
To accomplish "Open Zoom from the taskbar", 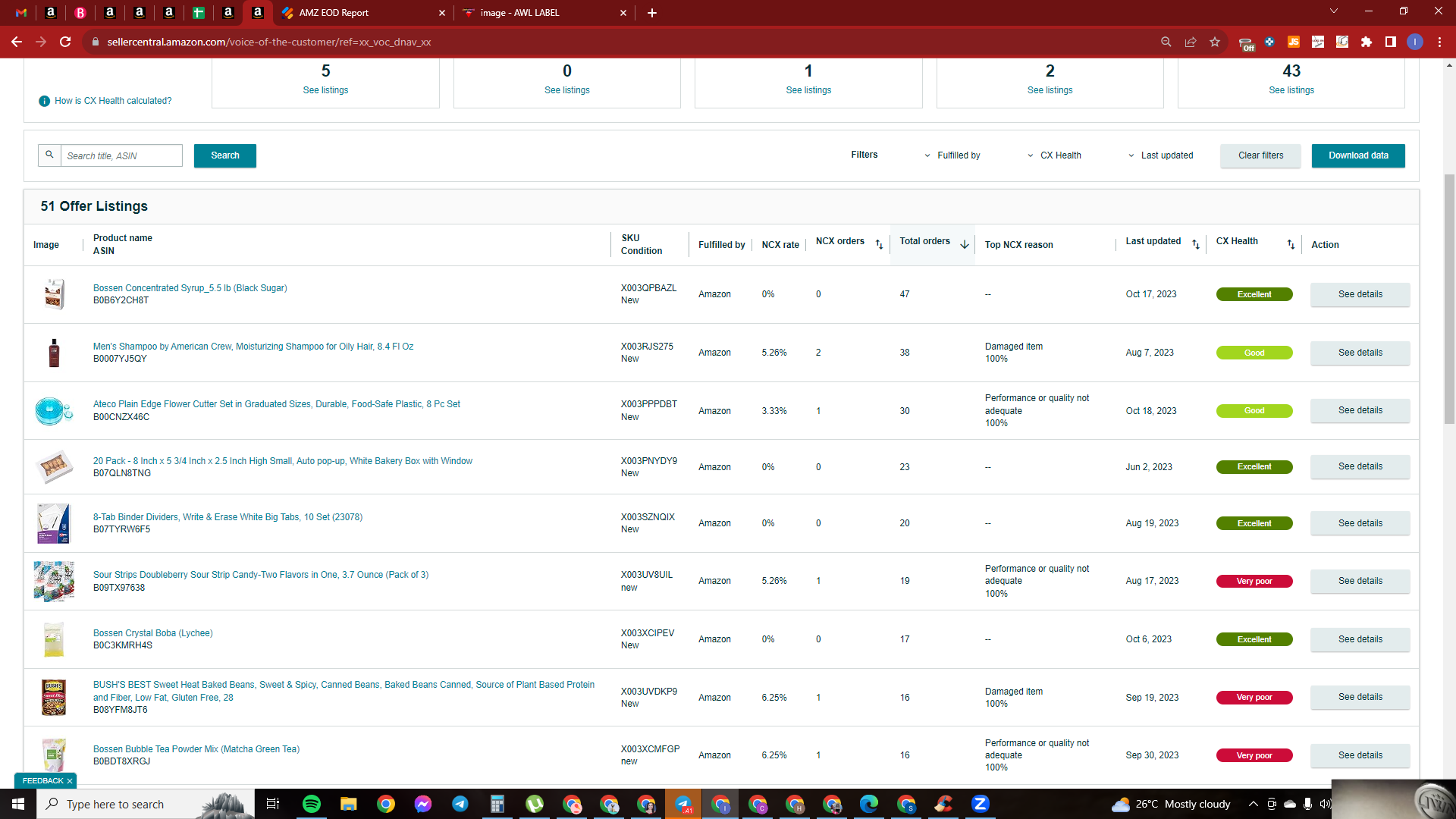I will point(981,804).
